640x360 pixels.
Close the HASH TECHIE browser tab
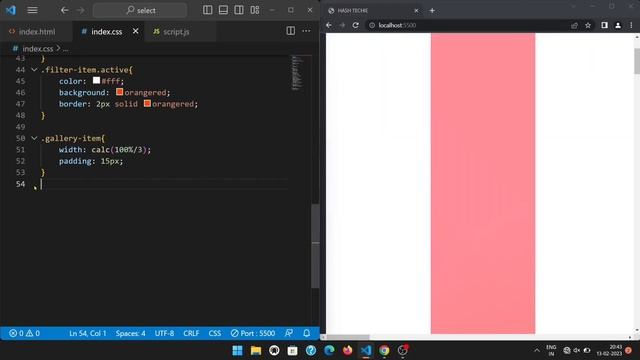416,11
